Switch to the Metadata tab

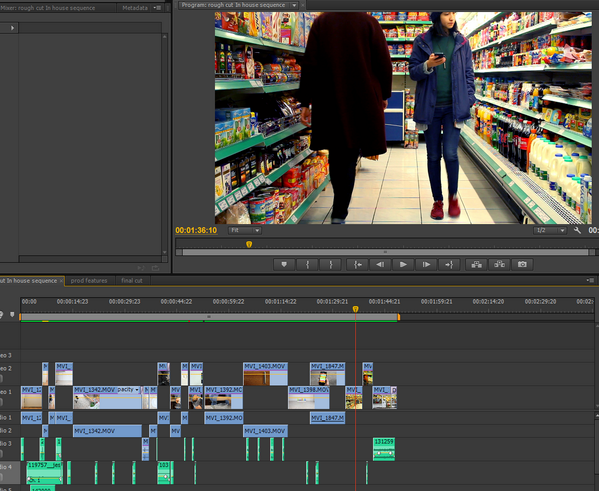point(134,8)
